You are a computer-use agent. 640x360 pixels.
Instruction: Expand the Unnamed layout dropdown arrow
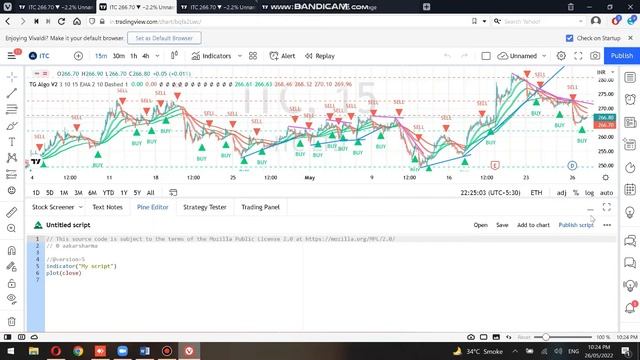pyautogui.click(x=544, y=56)
